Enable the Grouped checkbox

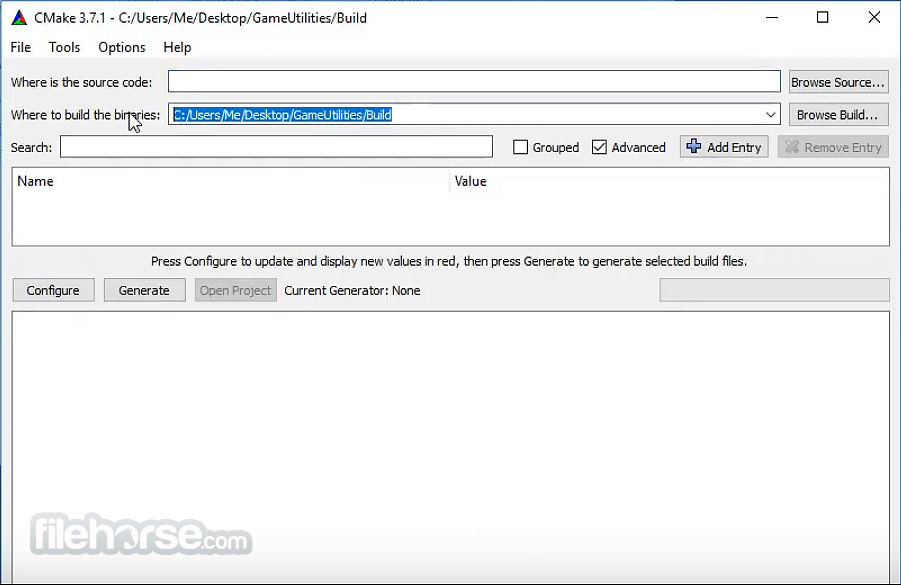[x=520, y=147]
